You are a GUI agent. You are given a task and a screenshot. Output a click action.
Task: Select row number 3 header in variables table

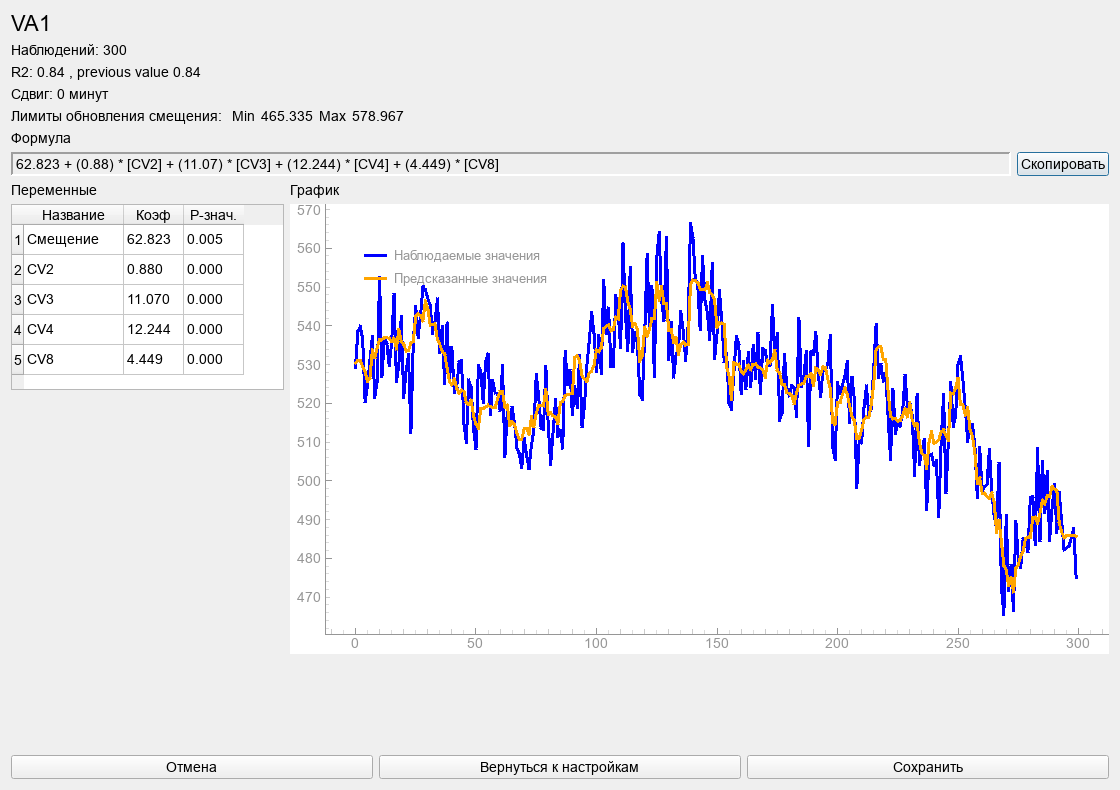click(18, 300)
